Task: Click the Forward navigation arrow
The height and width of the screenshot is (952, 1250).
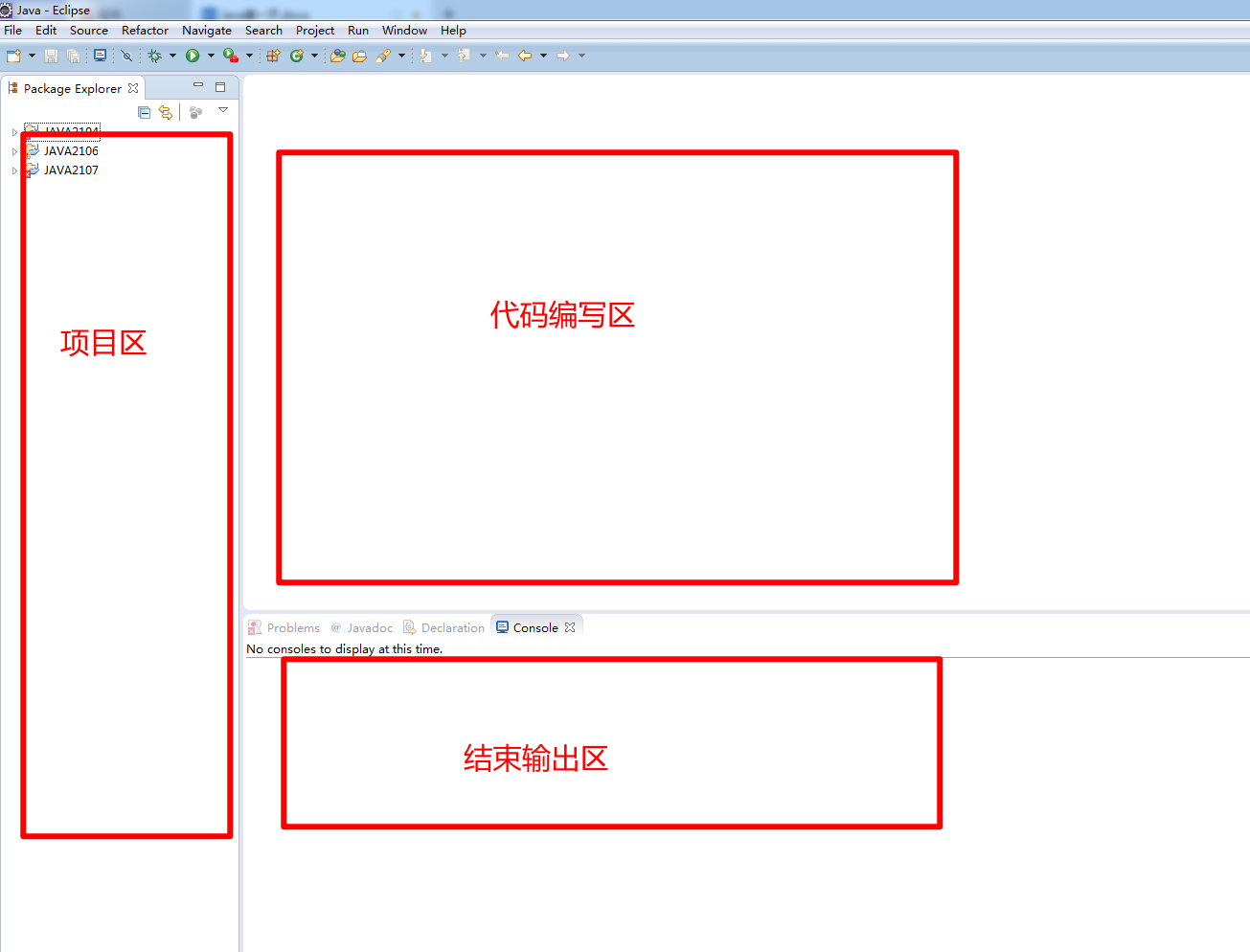Action: tap(564, 56)
